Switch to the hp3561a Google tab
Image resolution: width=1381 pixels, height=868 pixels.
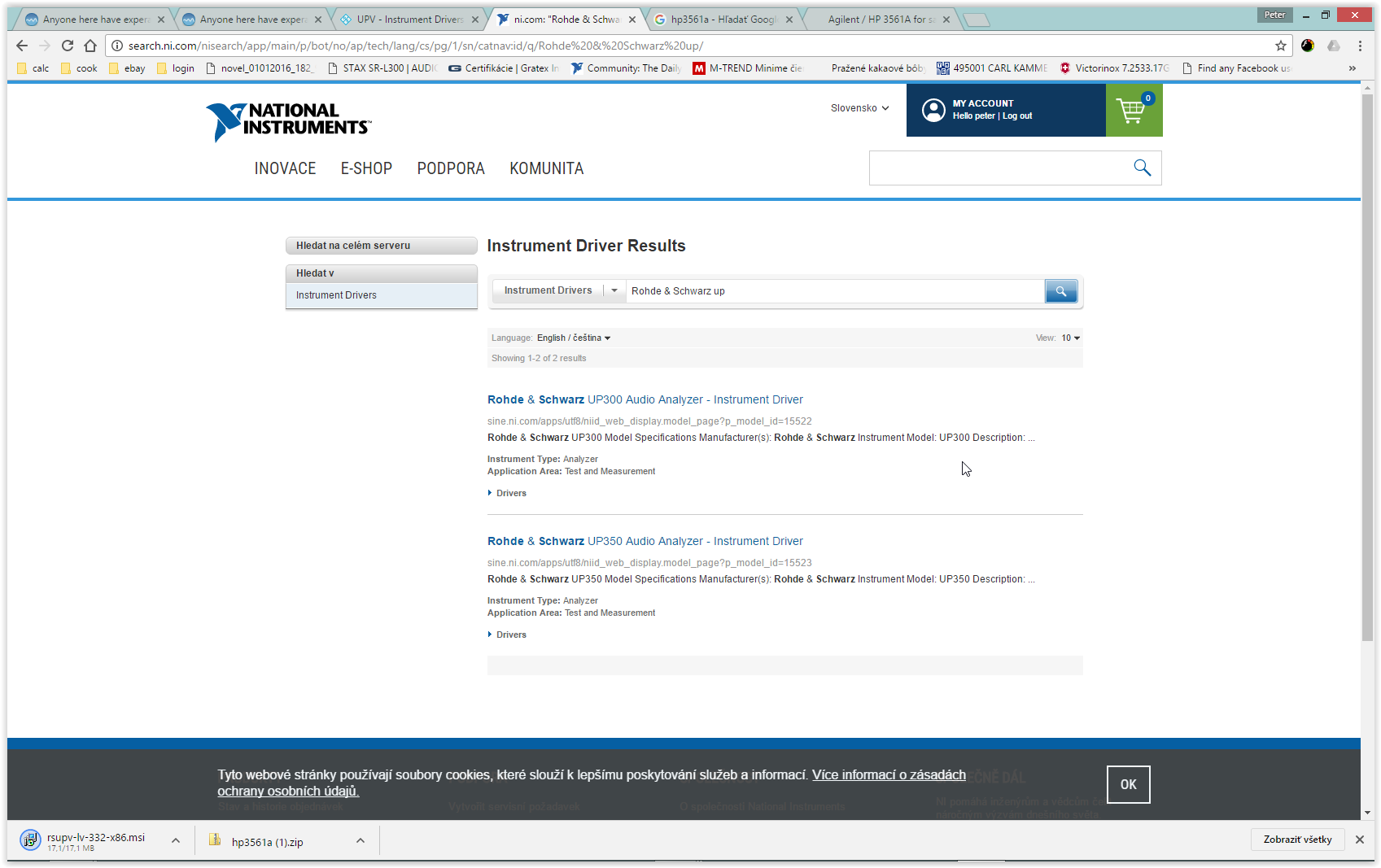pyautogui.click(x=723, y=20)
